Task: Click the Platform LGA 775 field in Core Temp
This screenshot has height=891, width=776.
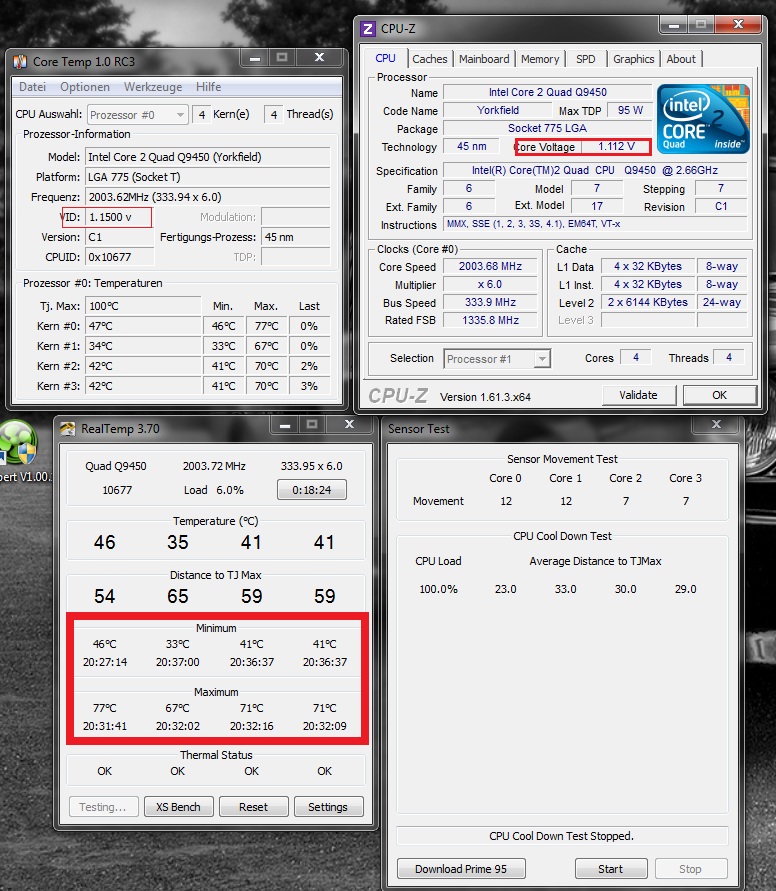Action: (208, 177)
